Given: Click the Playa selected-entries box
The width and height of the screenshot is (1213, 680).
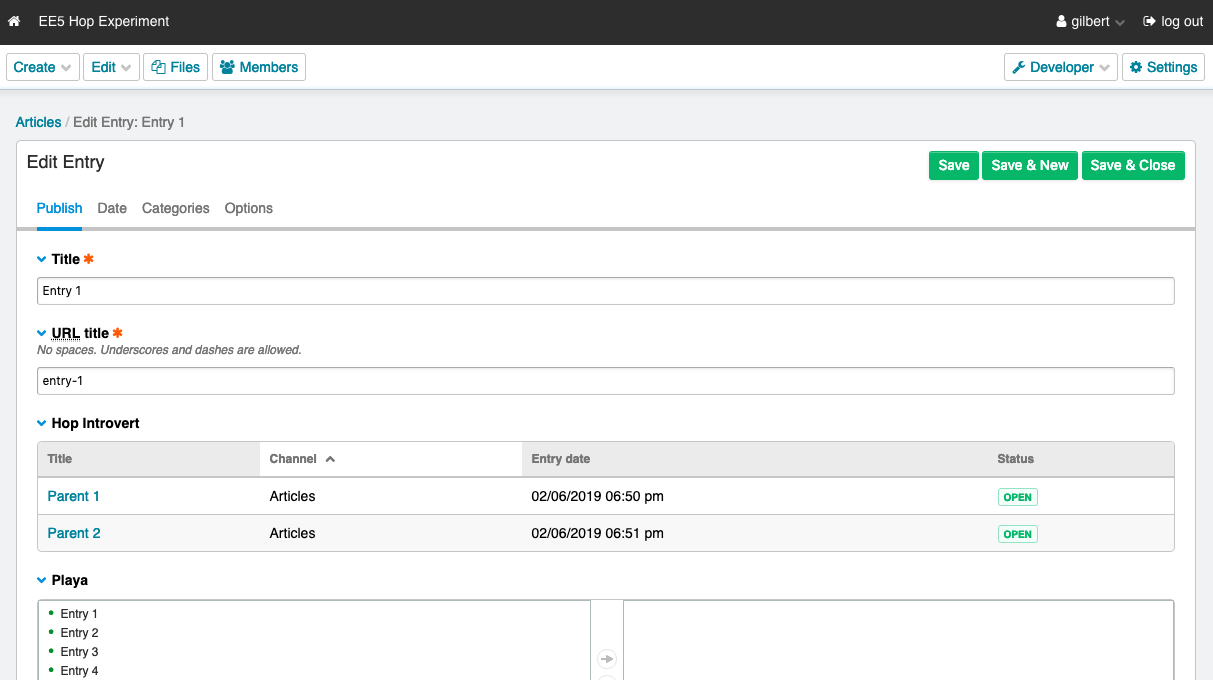Looking at the screenshot, I should [898, 640].
